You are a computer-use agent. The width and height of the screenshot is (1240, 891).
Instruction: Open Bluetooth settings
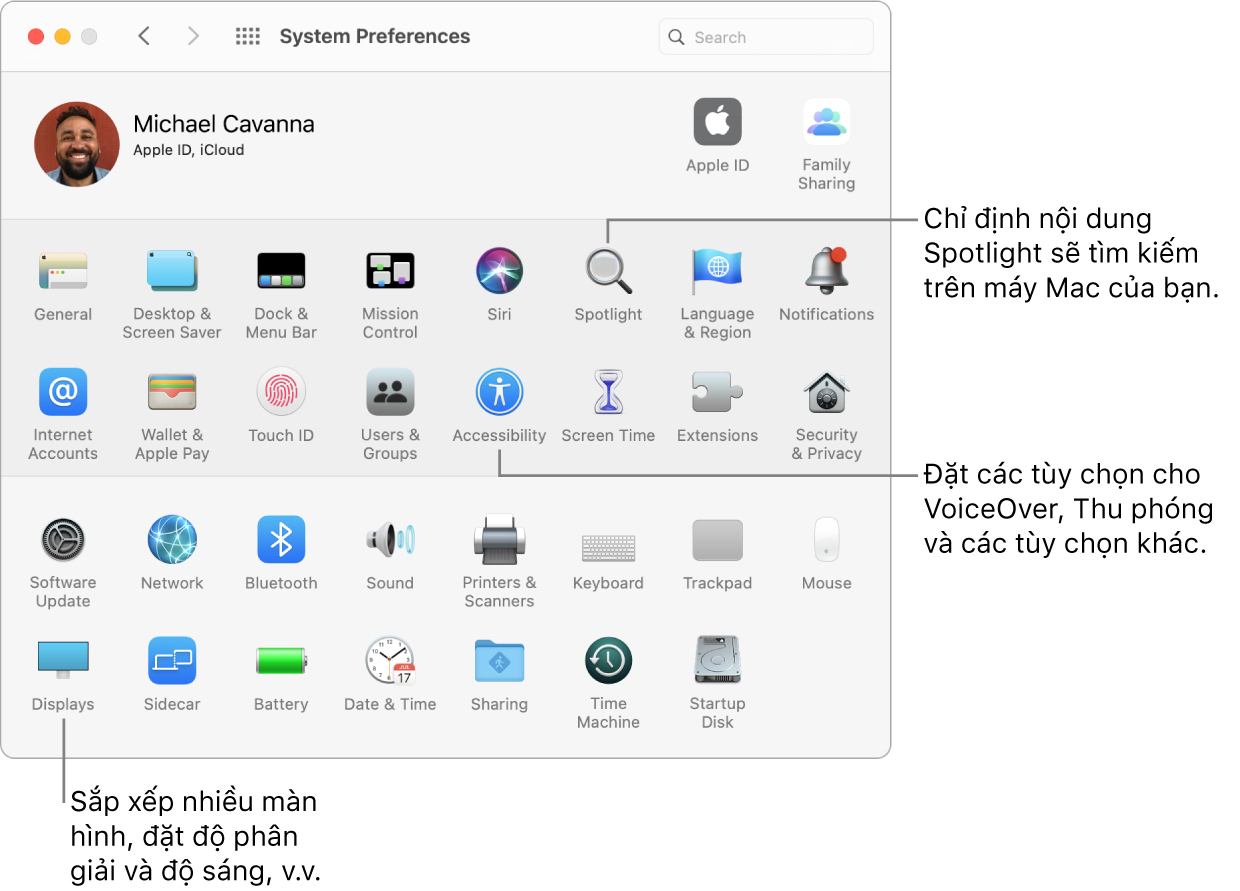click(281, 540)
